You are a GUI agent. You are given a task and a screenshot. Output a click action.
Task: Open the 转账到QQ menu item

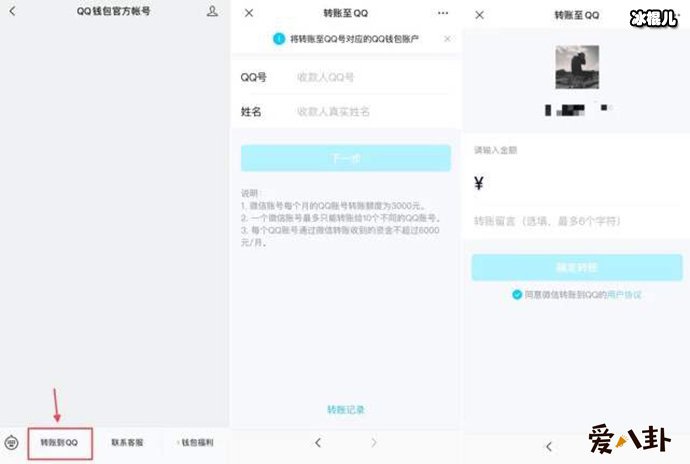(x=59, y=443)
